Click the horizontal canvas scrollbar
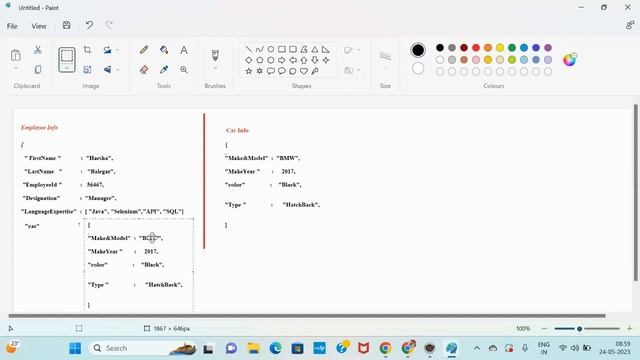Image resolution: width=640 pixels, height=360 pixels. coord(307,316)
